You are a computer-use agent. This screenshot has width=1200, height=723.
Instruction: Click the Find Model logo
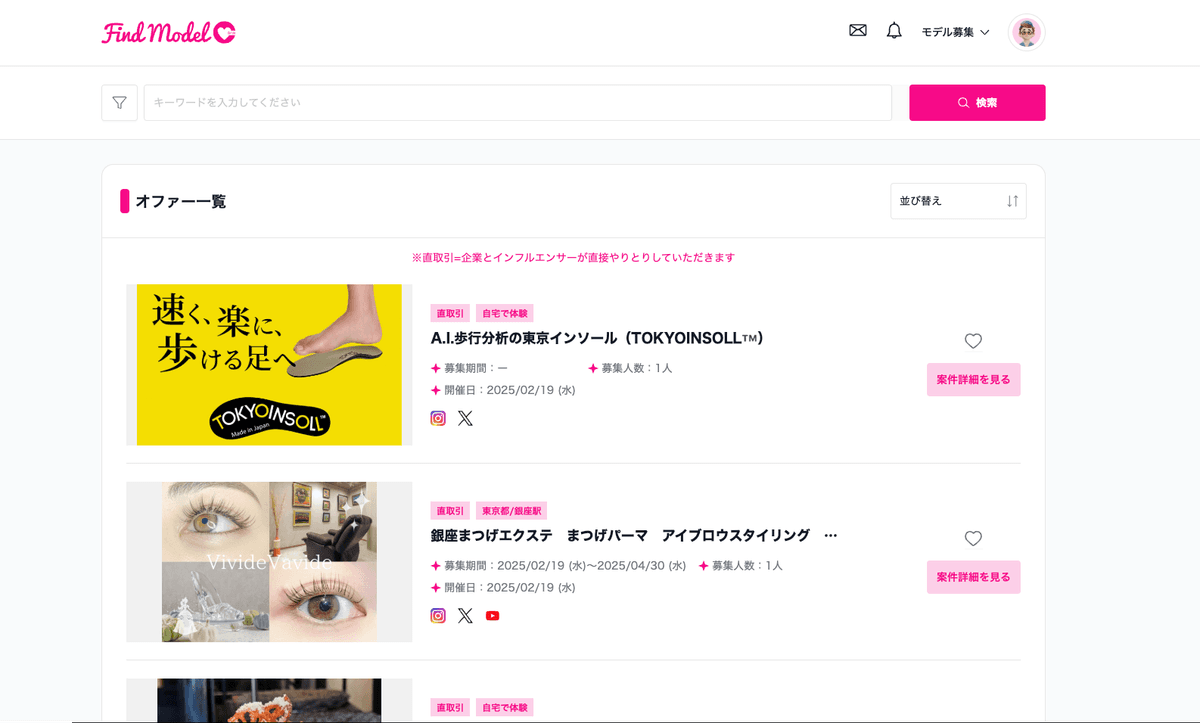pyautogui.click(x=168, y=31)
